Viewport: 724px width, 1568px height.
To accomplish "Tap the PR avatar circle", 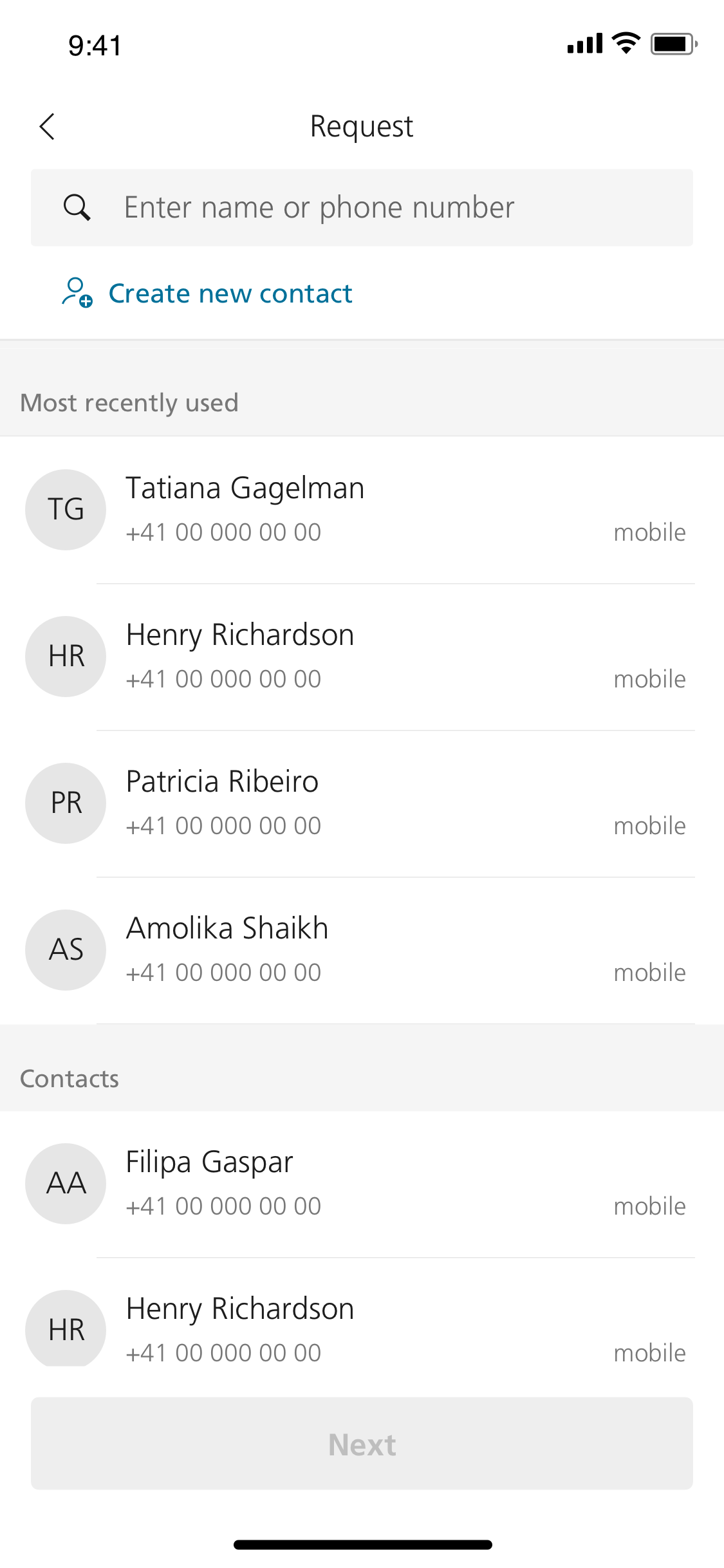I will [x=66, y=803].
